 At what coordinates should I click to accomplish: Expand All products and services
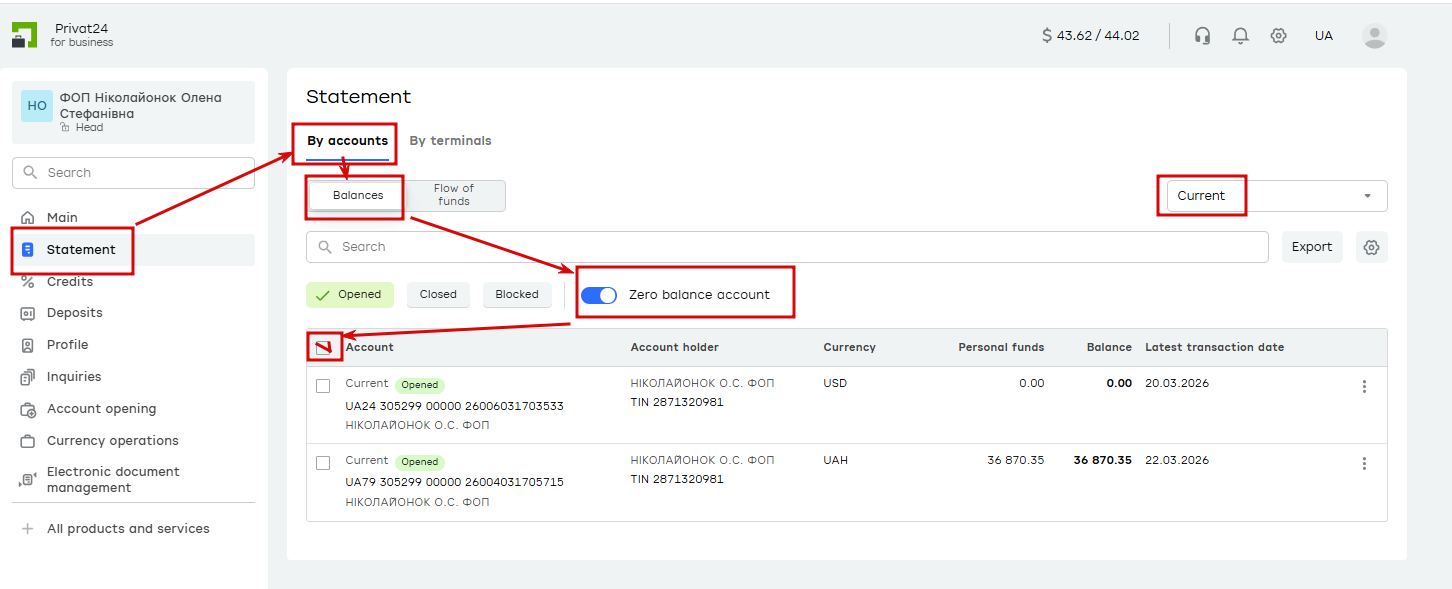128,529
